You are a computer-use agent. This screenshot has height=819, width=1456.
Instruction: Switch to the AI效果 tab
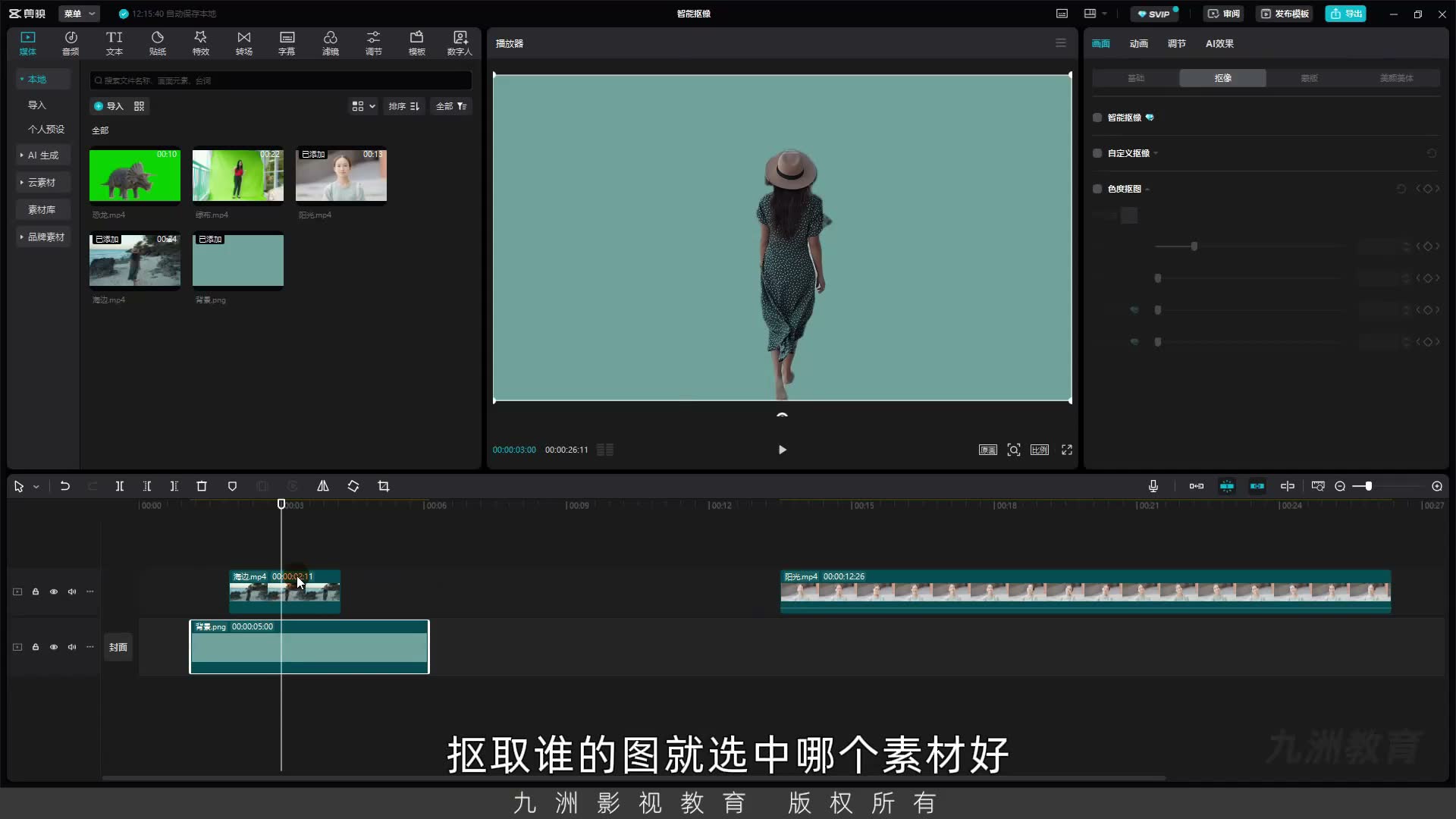pyautogui.click(x=1219, y=43)
